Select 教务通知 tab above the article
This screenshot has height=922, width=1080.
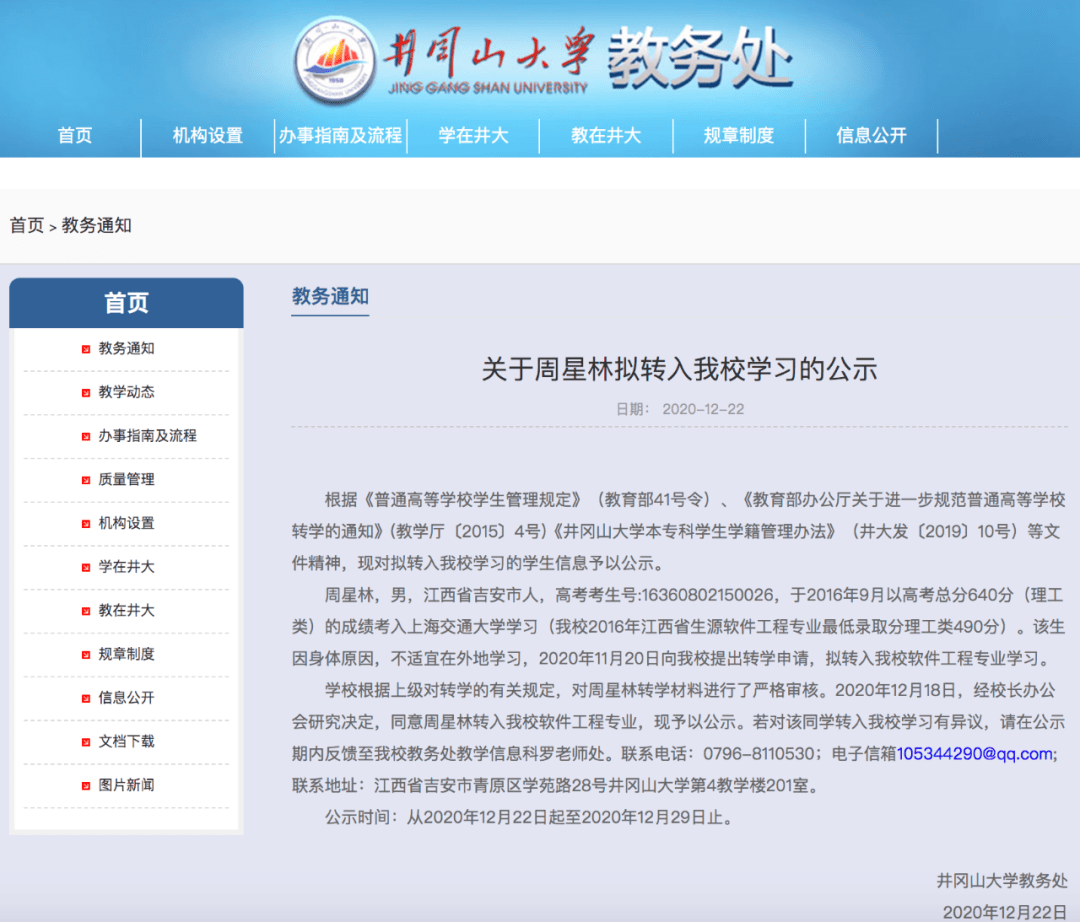(330, 293)
